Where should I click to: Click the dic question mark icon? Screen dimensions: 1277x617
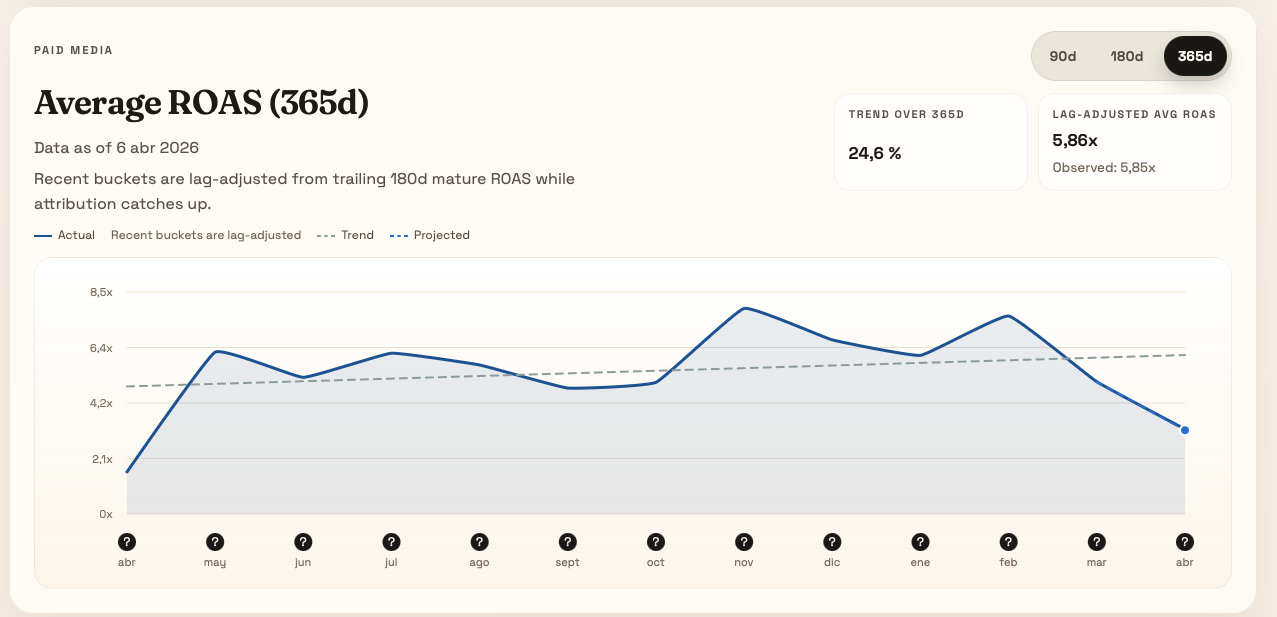tap(832, 540)
